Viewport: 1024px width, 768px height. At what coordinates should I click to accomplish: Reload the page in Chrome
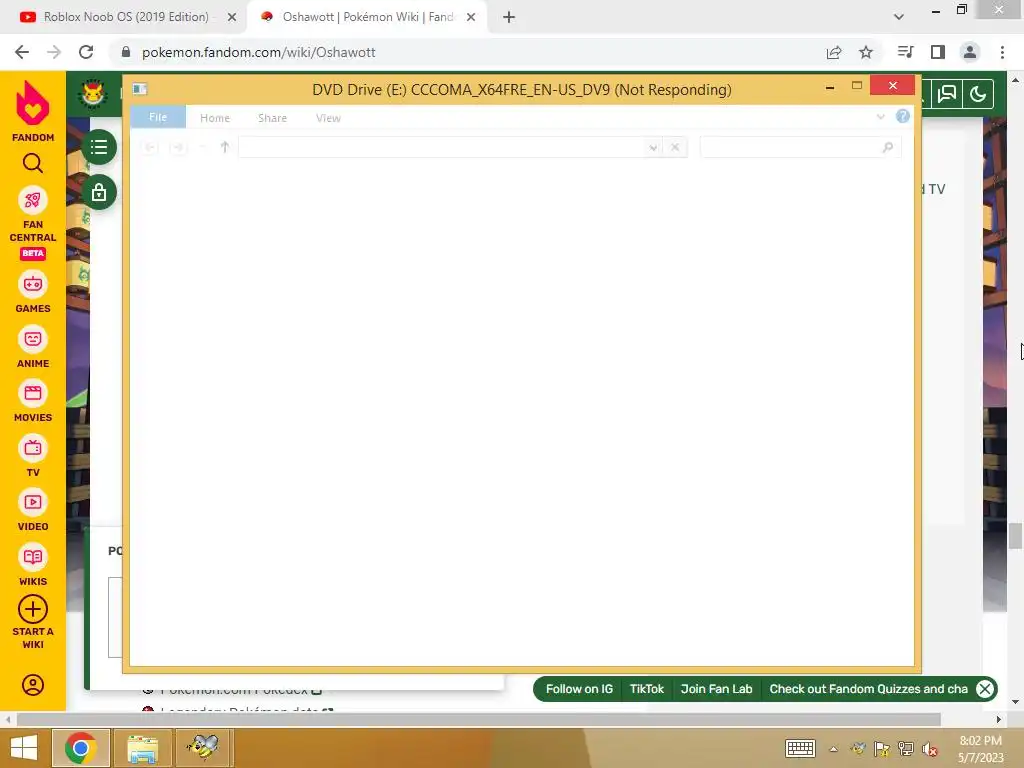click(x=86, y=52)
